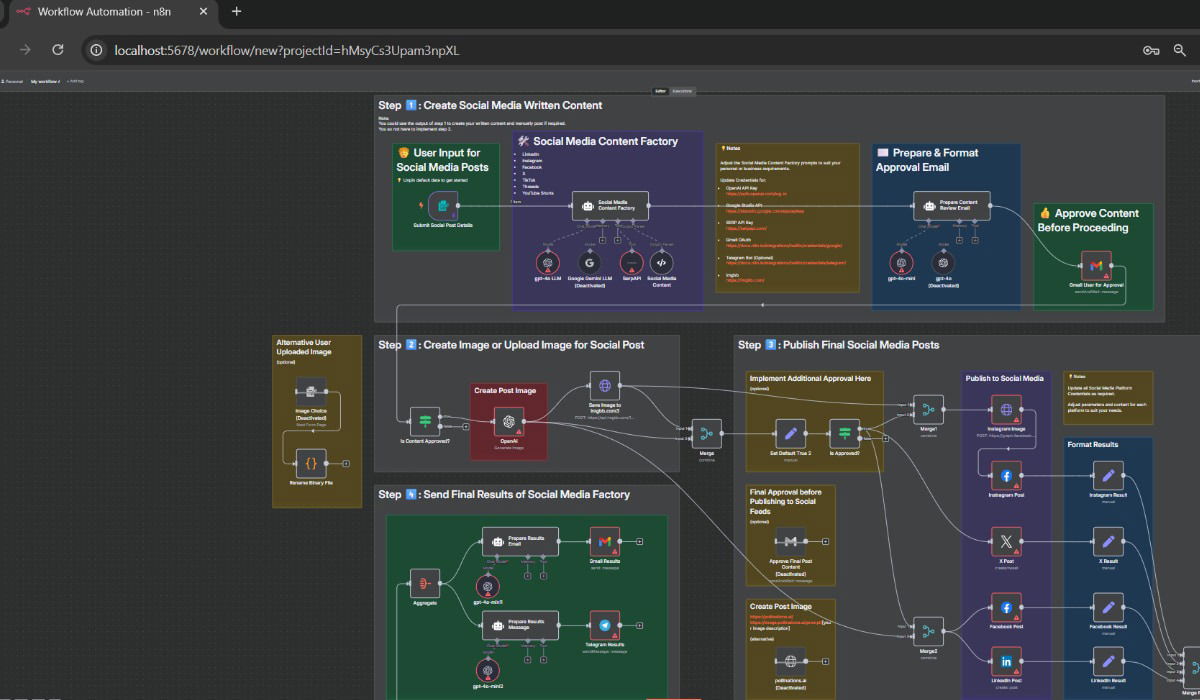Click the Google Gemini LLM node
Image resolution: width=1200 pixels, height=700 pixels.
click(x=588, y=263)
